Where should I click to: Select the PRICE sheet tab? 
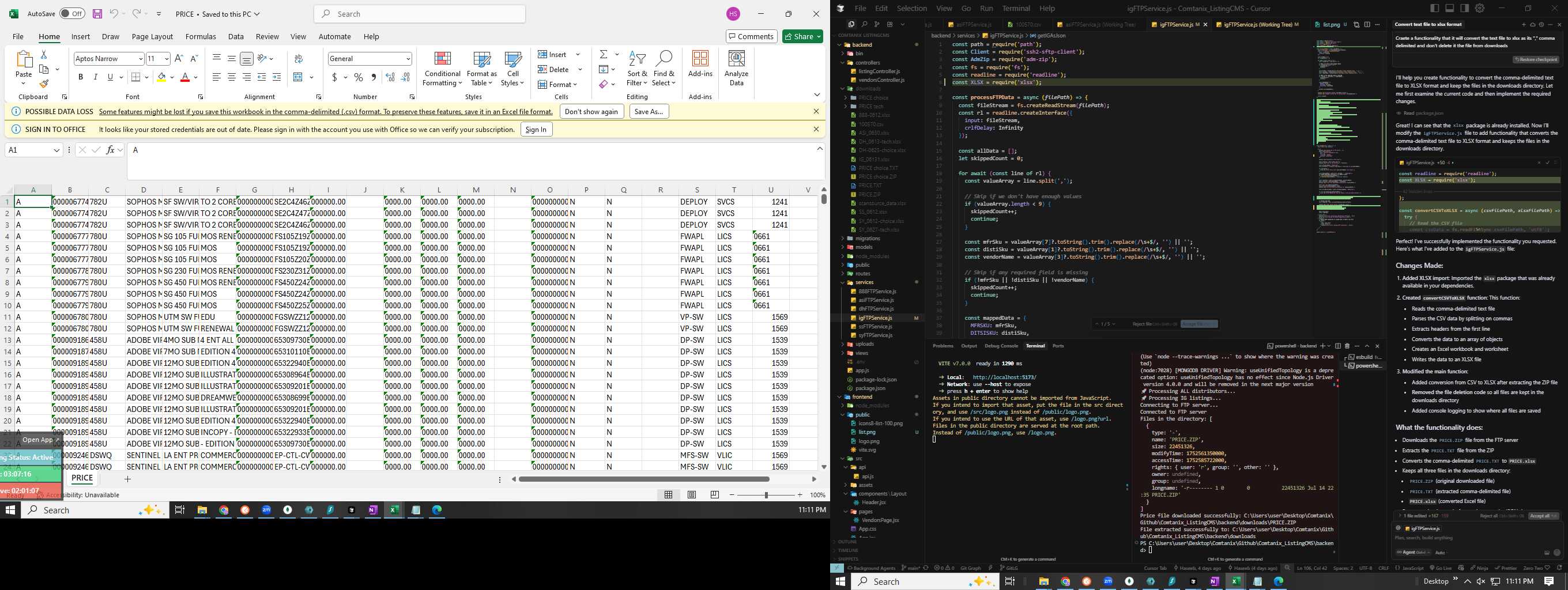pos(82,478)
